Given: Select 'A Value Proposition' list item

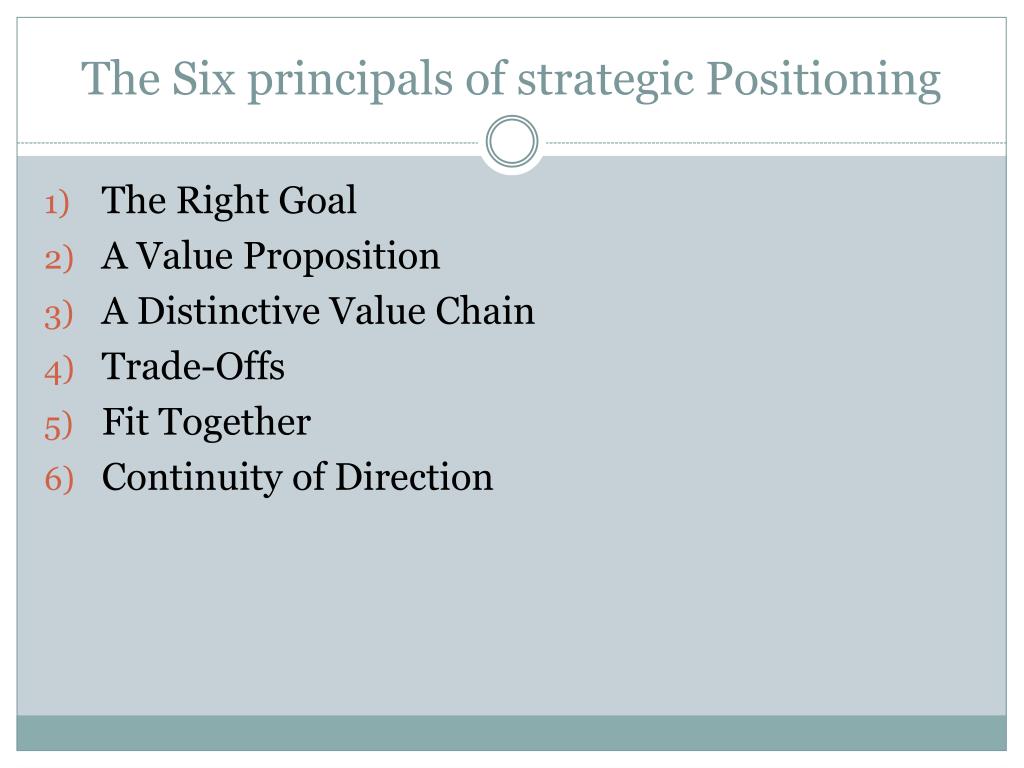Looking at the screenshot, I should point(271,255).
